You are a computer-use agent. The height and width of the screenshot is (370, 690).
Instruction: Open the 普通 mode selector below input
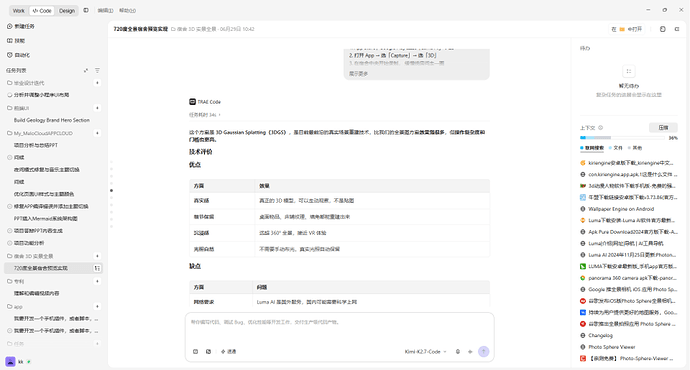point(228,352)
